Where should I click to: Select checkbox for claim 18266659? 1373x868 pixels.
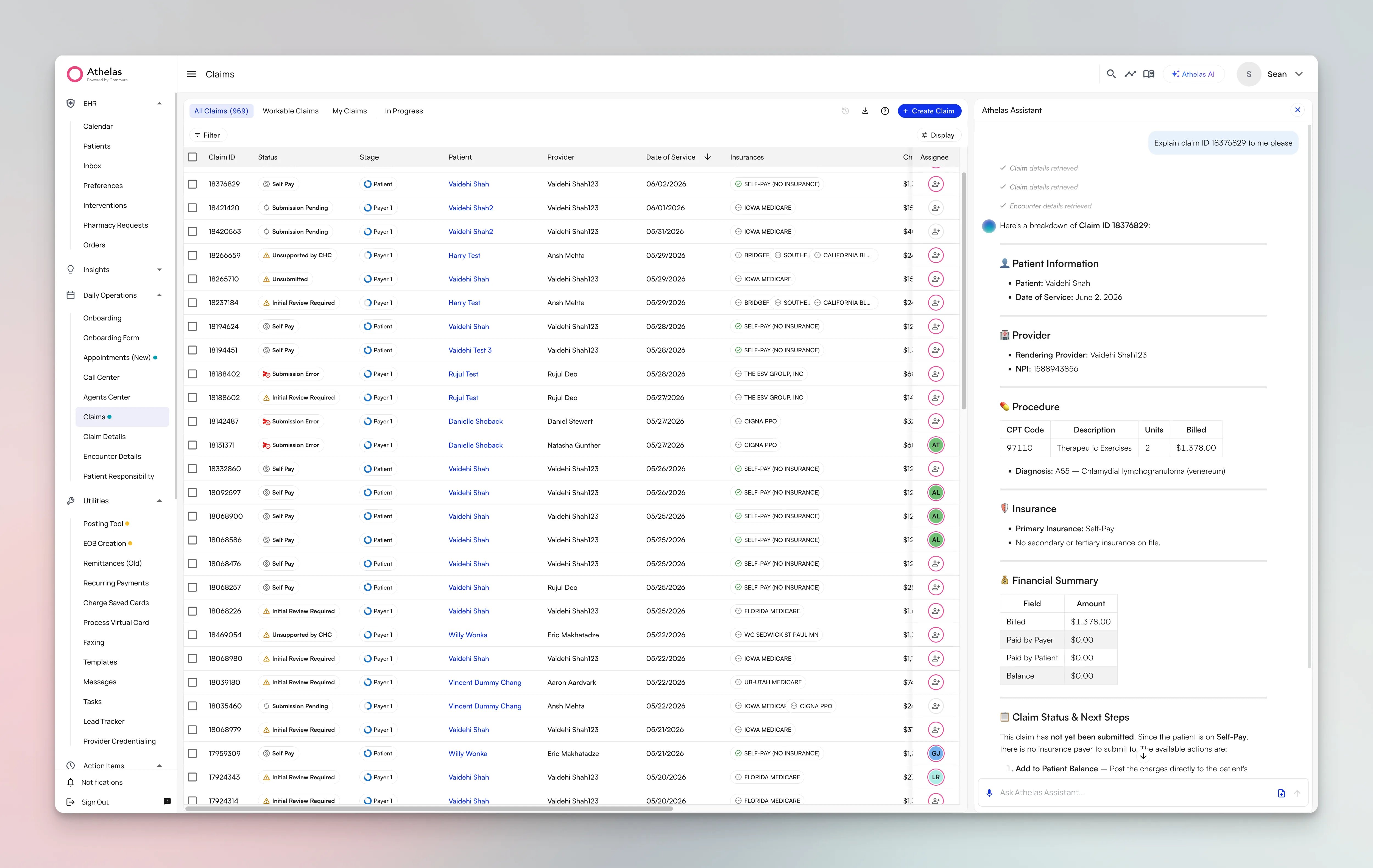(192, 255)
